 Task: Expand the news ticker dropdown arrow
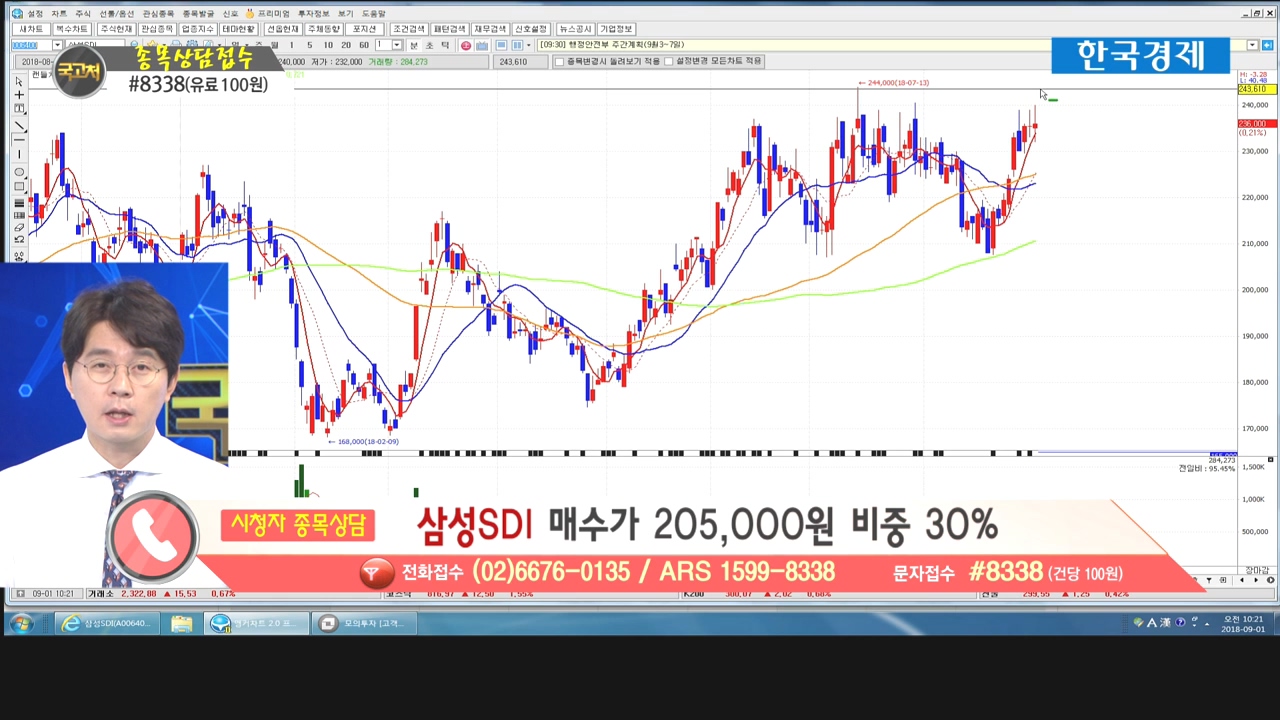click(1252, 45)
